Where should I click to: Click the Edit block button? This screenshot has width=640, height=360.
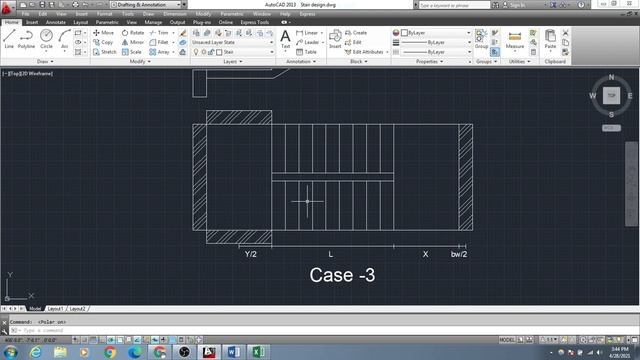(x=353, y=42)
